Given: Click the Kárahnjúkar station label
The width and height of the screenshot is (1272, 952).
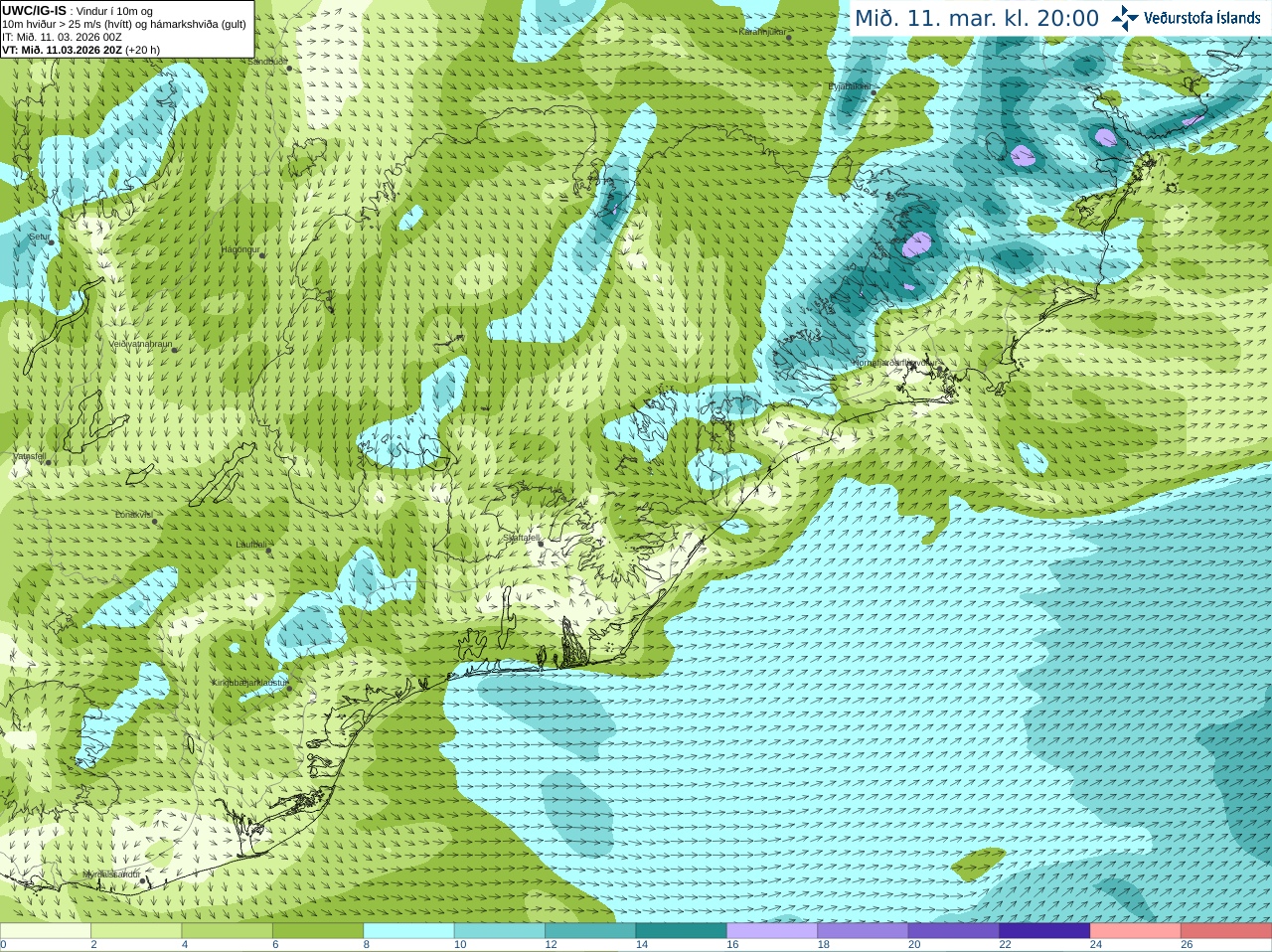Looking at the screenshot, I should point(762,32).
